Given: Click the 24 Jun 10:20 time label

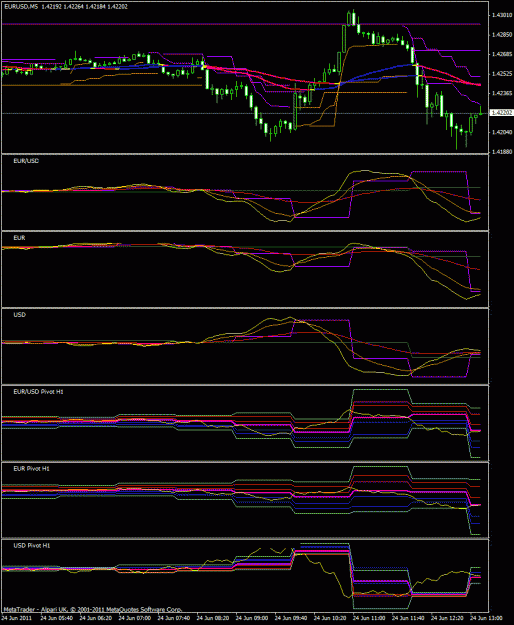Looking at the screenshot, I should (330, 618).
